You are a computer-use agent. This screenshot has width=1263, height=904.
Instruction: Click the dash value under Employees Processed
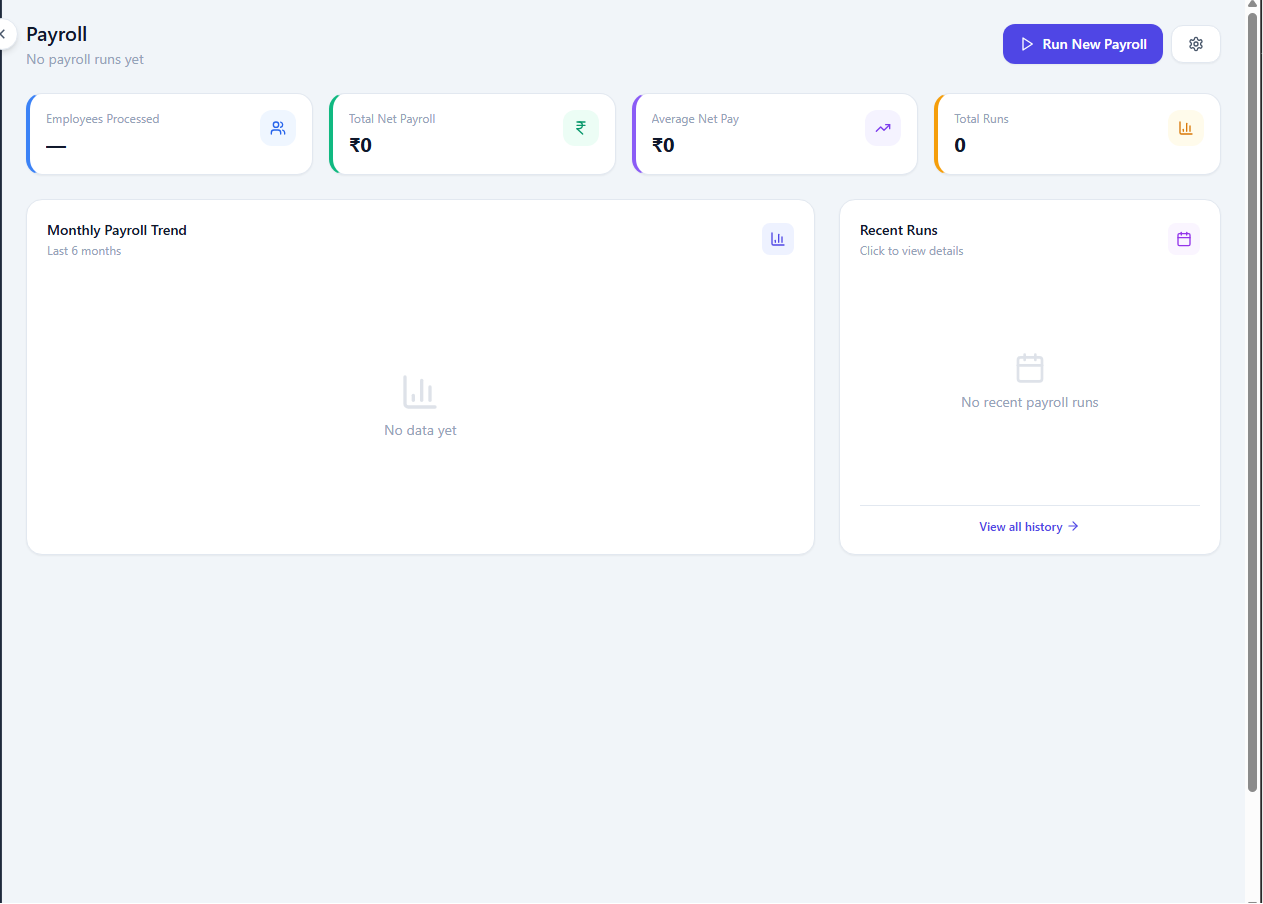[x=56, y=147]
